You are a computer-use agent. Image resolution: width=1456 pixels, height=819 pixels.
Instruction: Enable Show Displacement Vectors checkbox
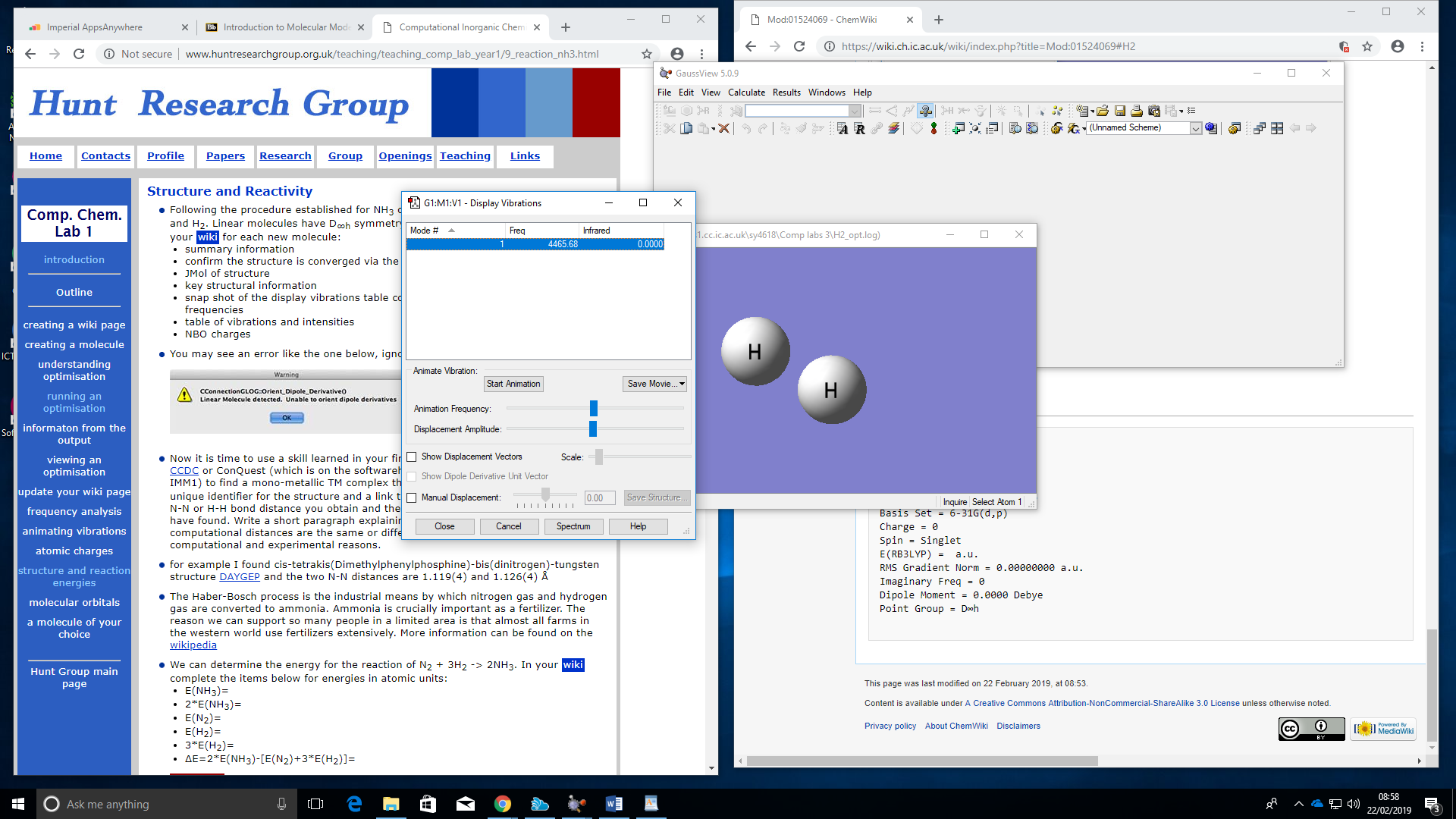click(x=412, y=457)
